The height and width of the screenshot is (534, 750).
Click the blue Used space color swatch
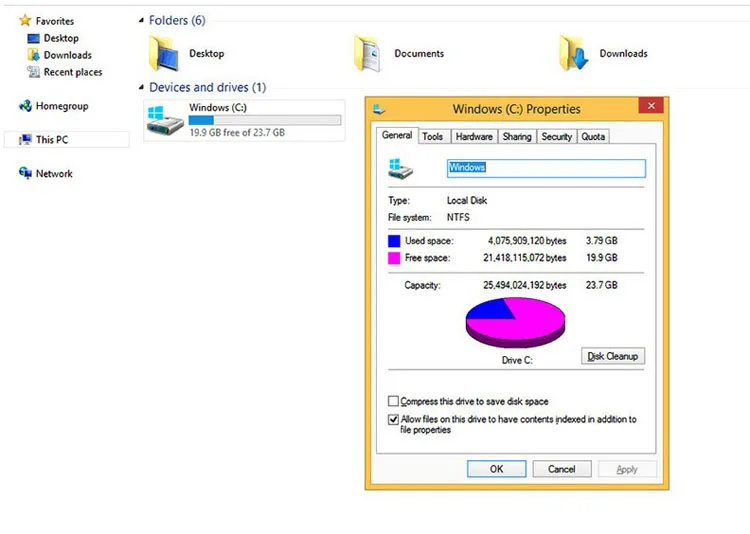[394, 241]
